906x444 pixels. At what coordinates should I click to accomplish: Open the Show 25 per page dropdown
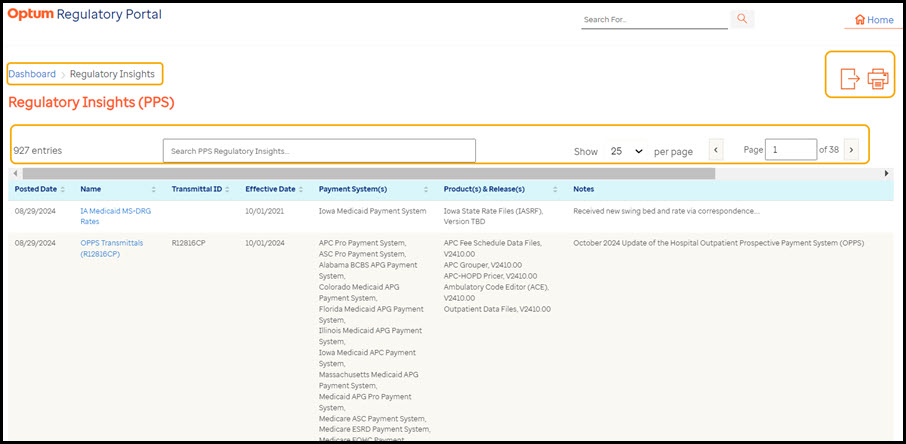(x=626, y=151)
